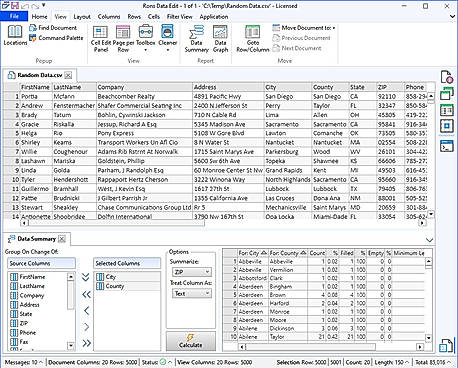This screenshot has width=458, height=368.
Task: Expand the Status indicator in status bar
Action: click(x=157, y=362)
